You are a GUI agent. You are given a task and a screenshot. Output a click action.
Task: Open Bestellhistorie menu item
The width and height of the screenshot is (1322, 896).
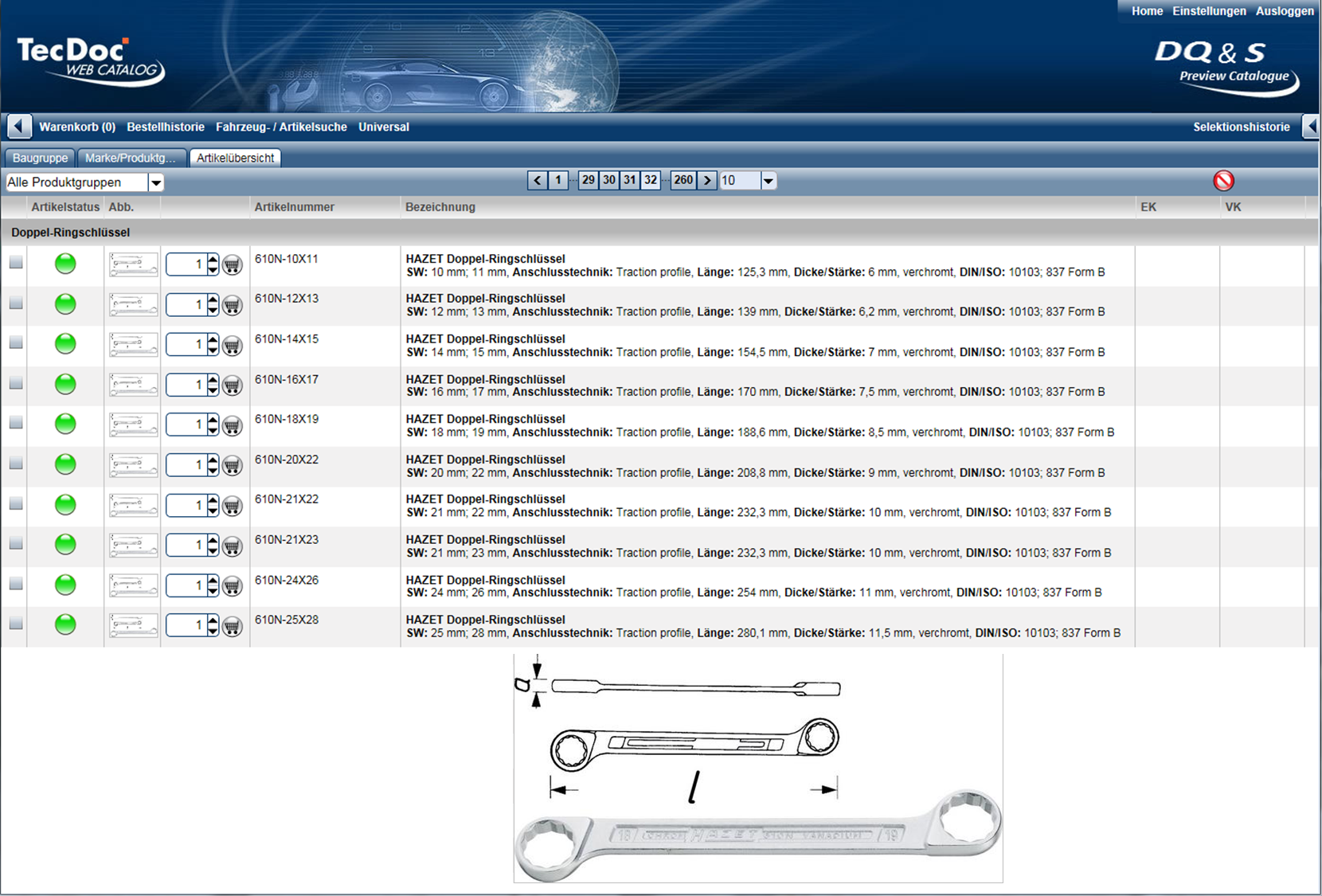(166, 127)
